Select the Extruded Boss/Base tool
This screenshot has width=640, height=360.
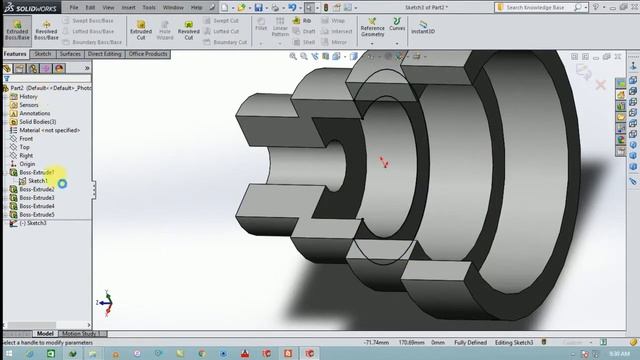tap(17, 30)
